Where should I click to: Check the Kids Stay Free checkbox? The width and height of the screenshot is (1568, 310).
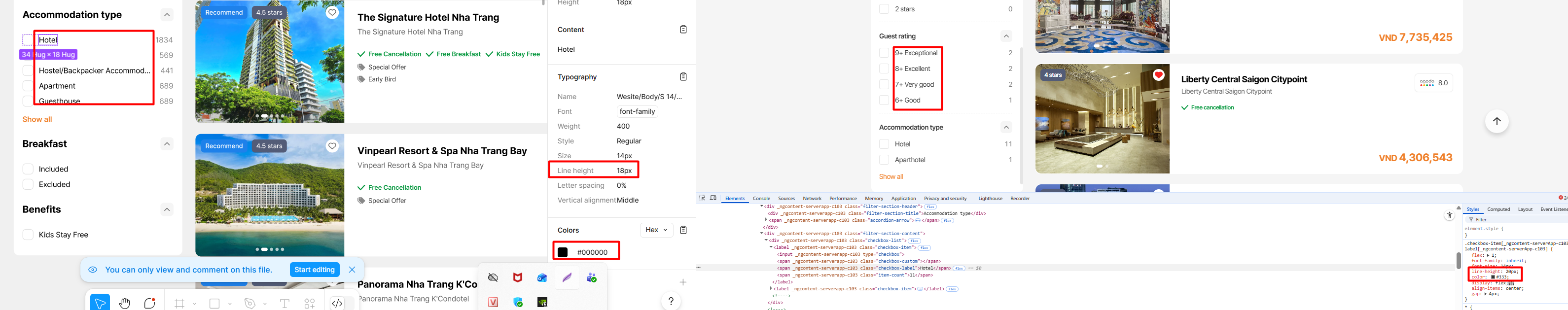[x=28, y=235]
